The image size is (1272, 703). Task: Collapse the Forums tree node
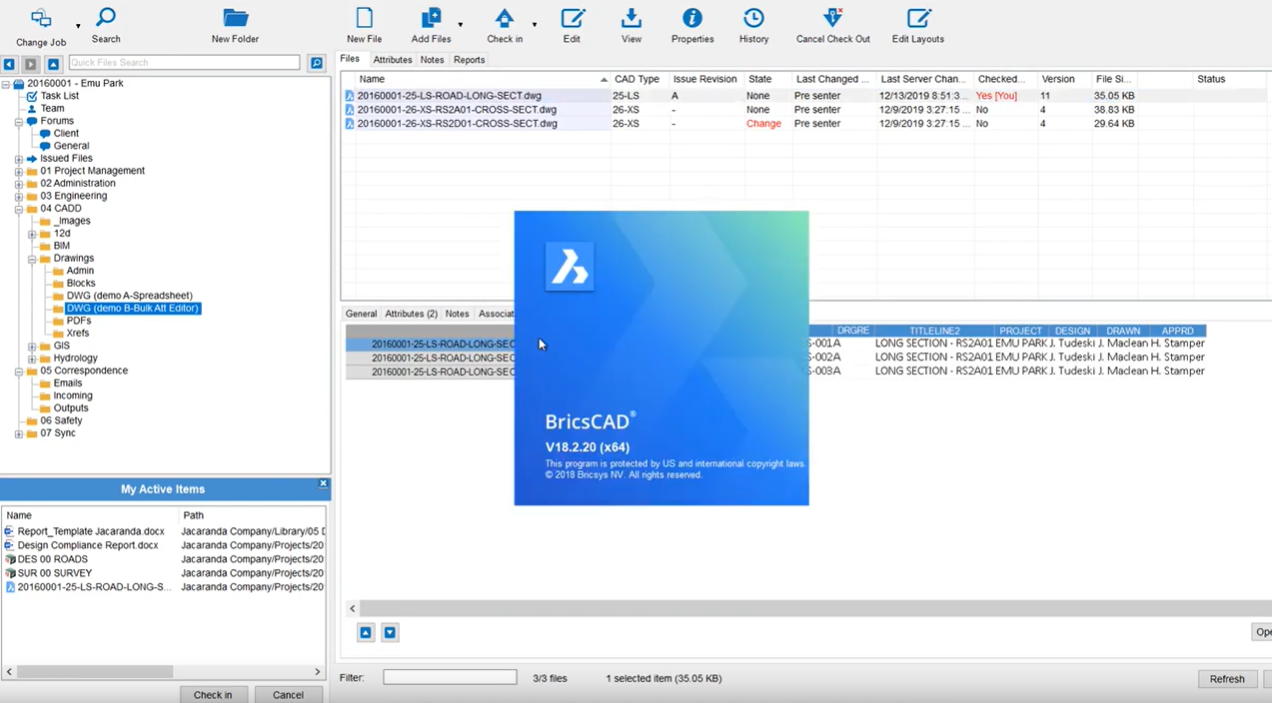[19, 121]
